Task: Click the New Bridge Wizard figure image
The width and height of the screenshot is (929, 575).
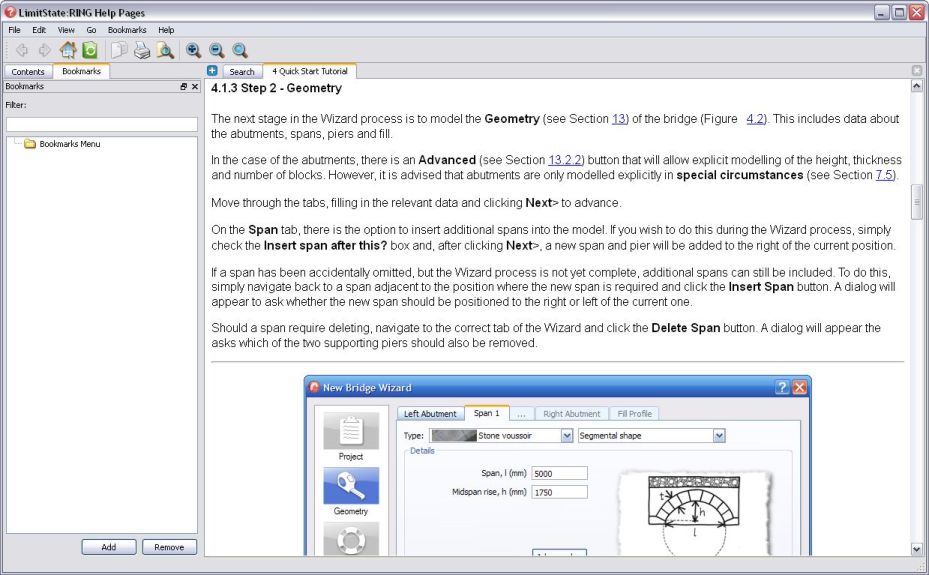Action: [x=557, y=465]
